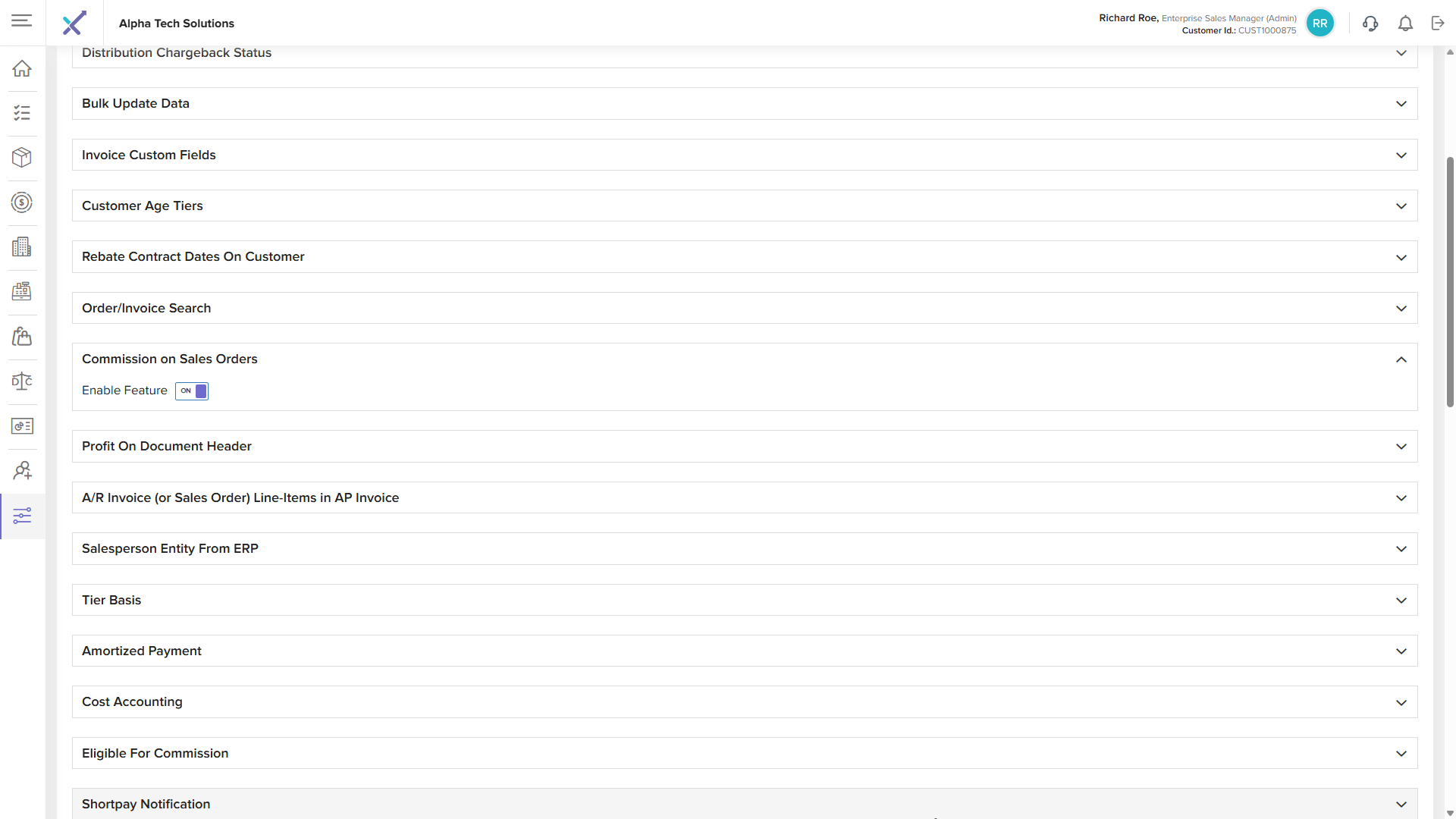Viewport: 1456px width, 819px height.
Task: Collapse Commission on Sales Orders section
Action: pos(1401,359)
